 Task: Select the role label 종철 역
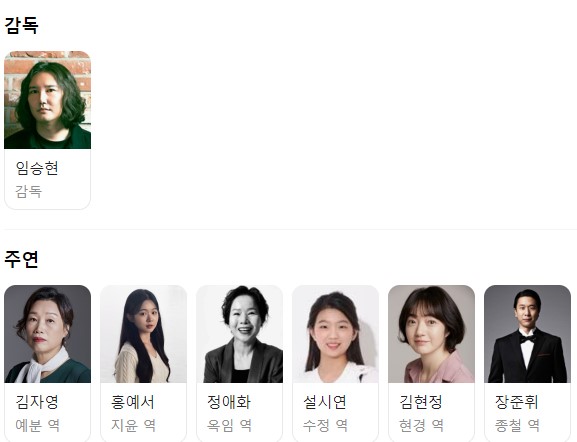click(x=518, y=425)
